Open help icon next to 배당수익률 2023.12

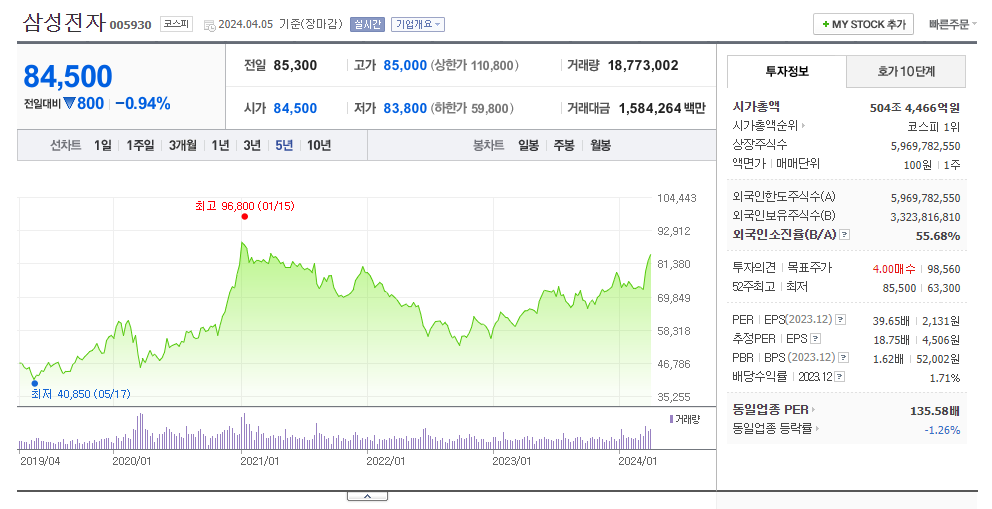click(x=840, y=376)
